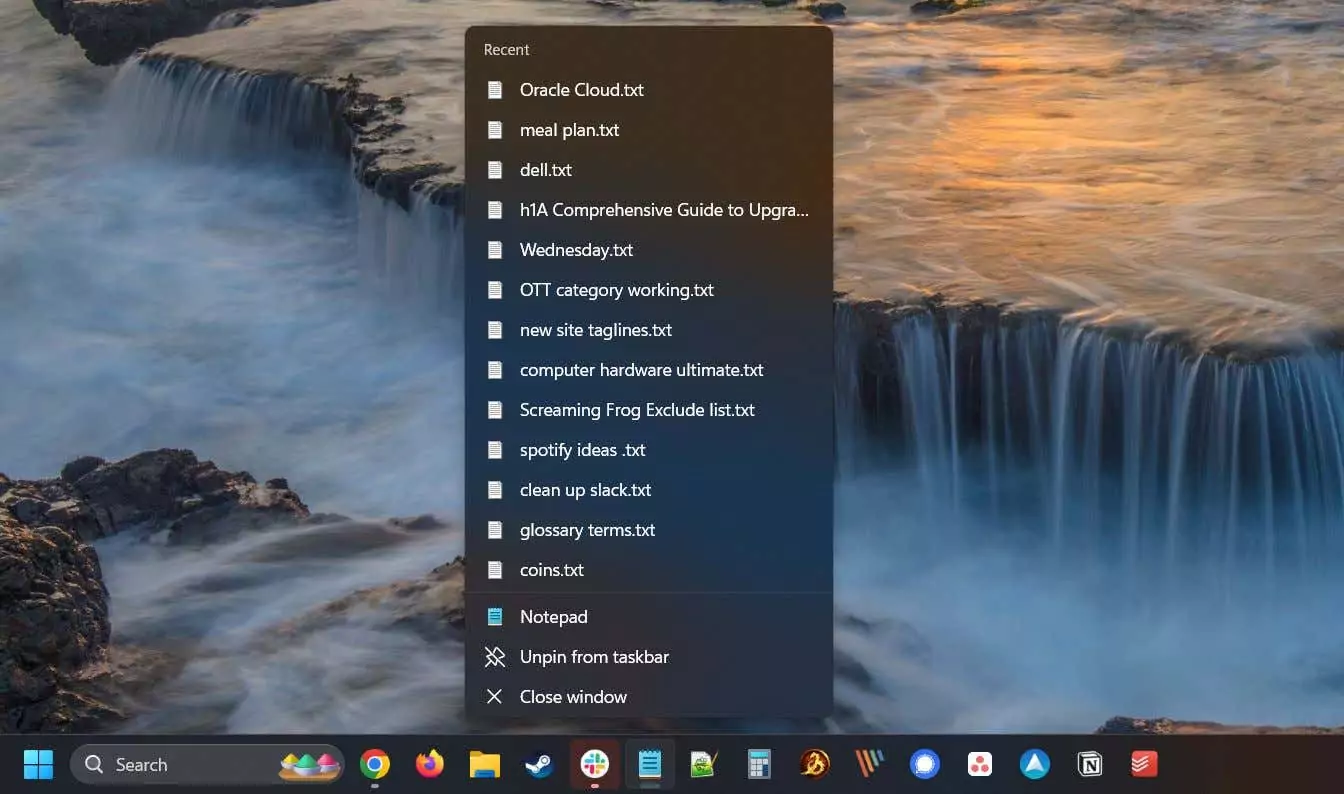Screen dimensions: 1344x794
Task: Launch Google Chrome from the taskbar
Action: 375,765
